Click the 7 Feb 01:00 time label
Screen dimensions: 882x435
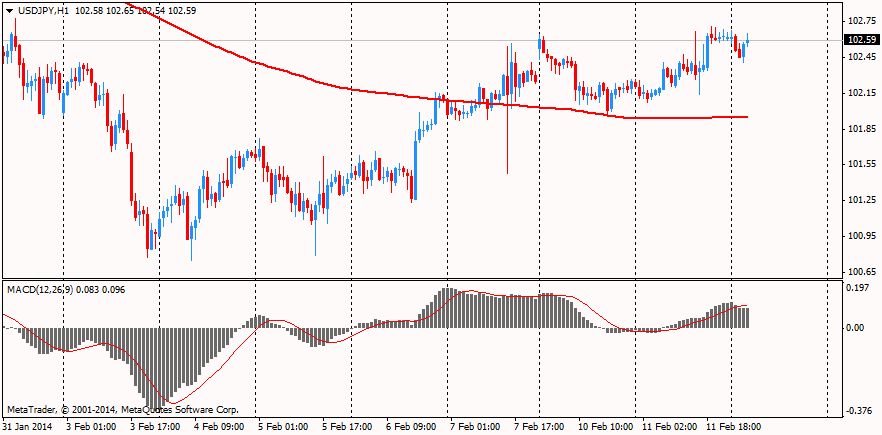pos(476,427)
